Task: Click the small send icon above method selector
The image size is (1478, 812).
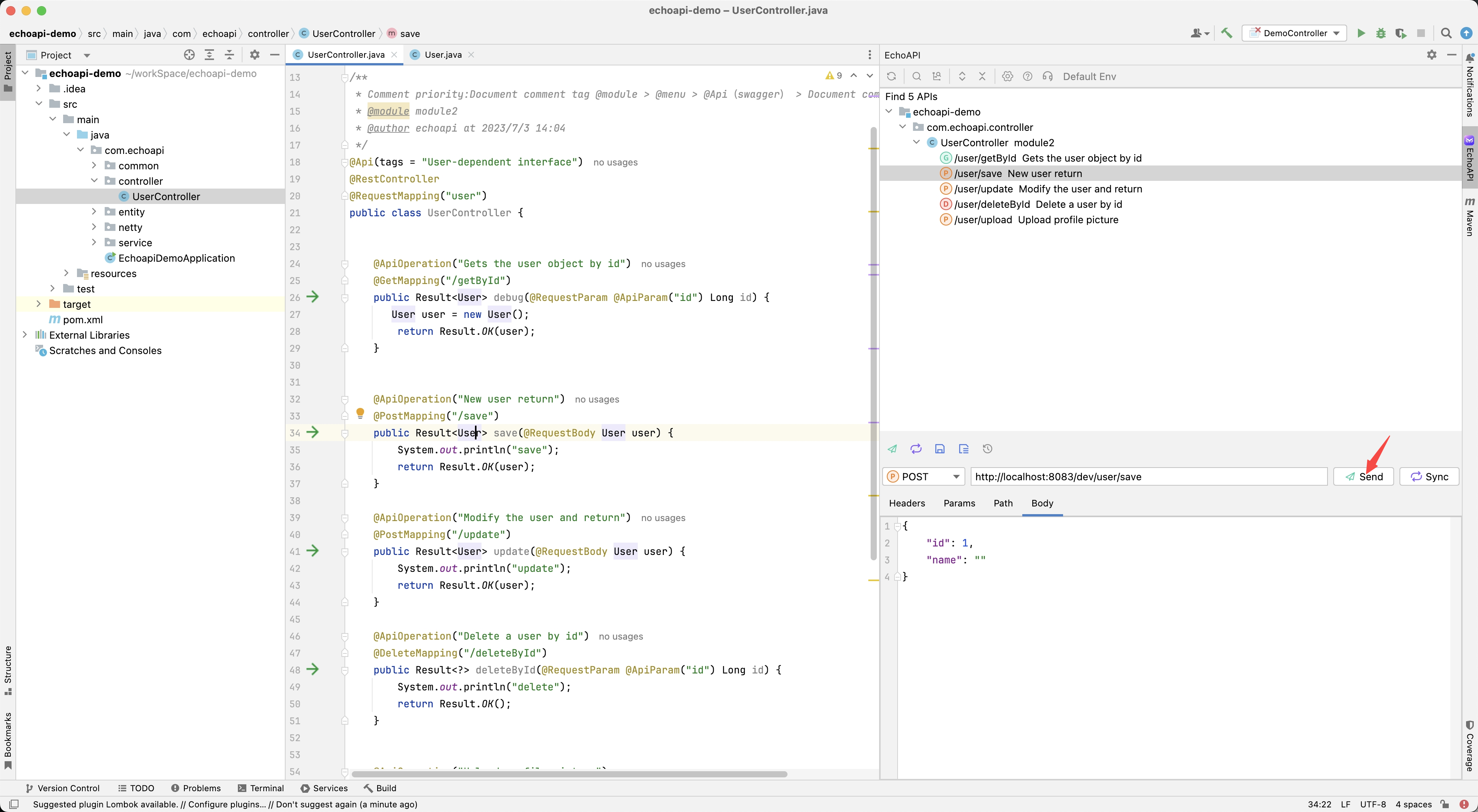Action: click(x=892, y=449)
